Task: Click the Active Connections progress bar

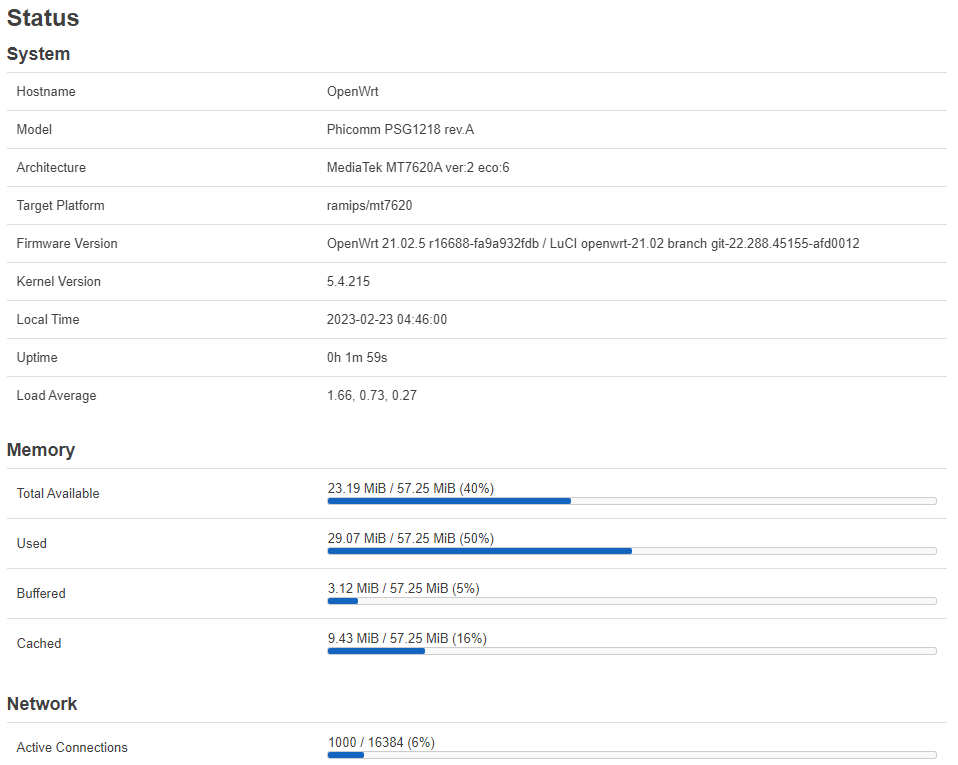Action: pos(631,754)
